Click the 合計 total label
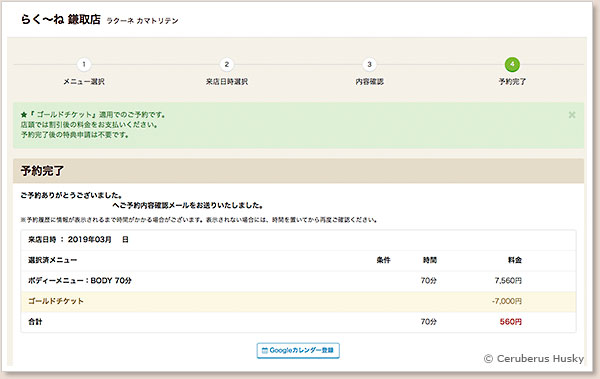600x379 pixels. pyautogui.click(x=35, y=322)
